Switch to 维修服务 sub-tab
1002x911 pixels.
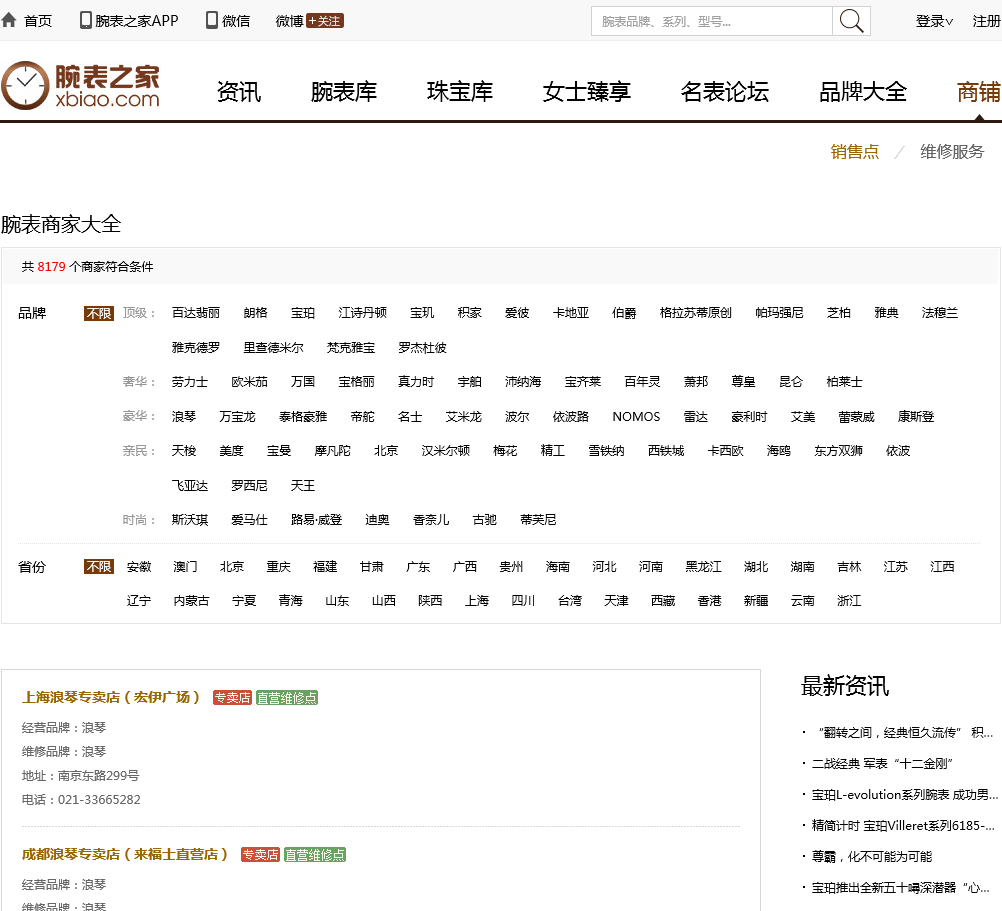952,152
